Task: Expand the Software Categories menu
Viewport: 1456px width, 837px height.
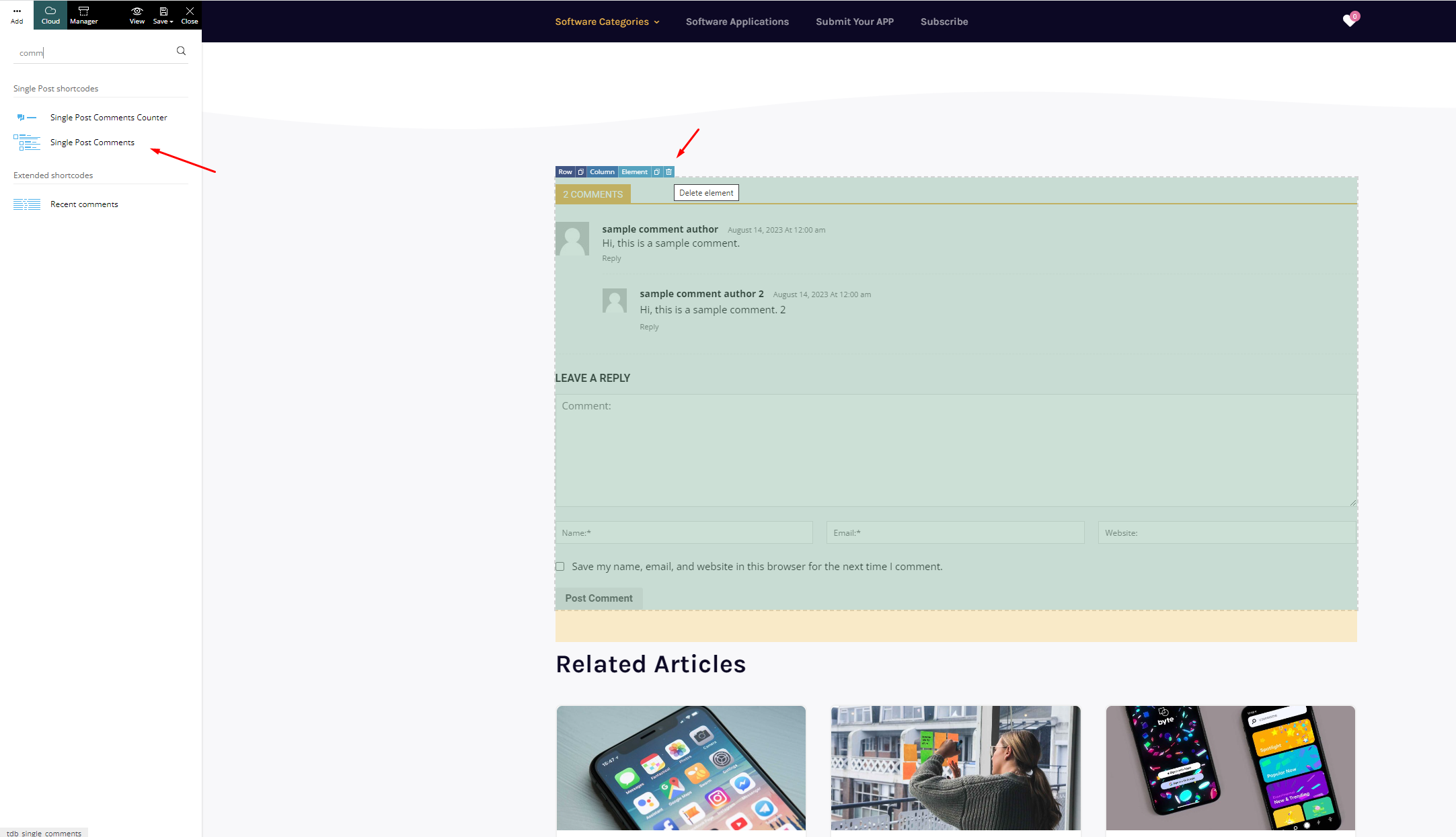Action: point(607,22)
